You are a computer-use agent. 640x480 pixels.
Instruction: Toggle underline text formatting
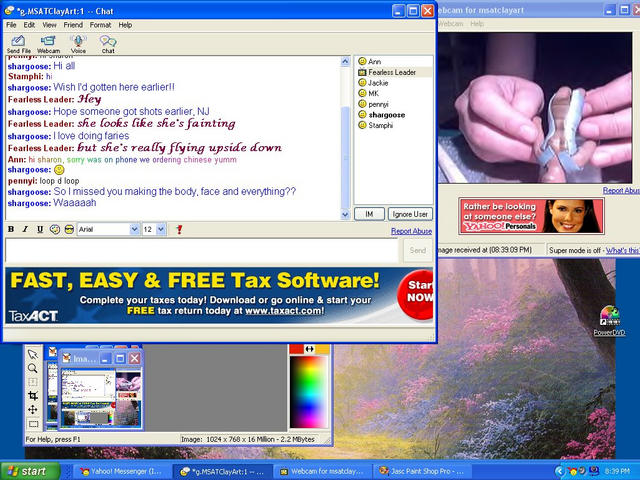pos(40,229)
